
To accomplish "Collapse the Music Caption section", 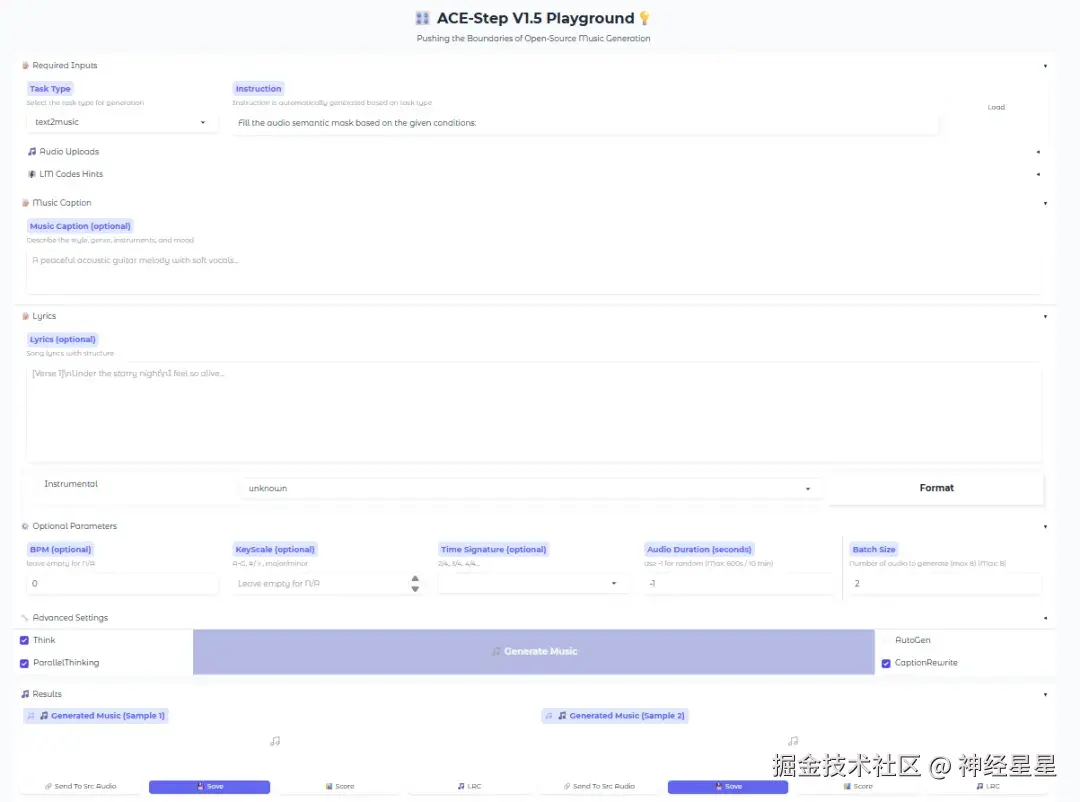I will tap(1045, 203).
